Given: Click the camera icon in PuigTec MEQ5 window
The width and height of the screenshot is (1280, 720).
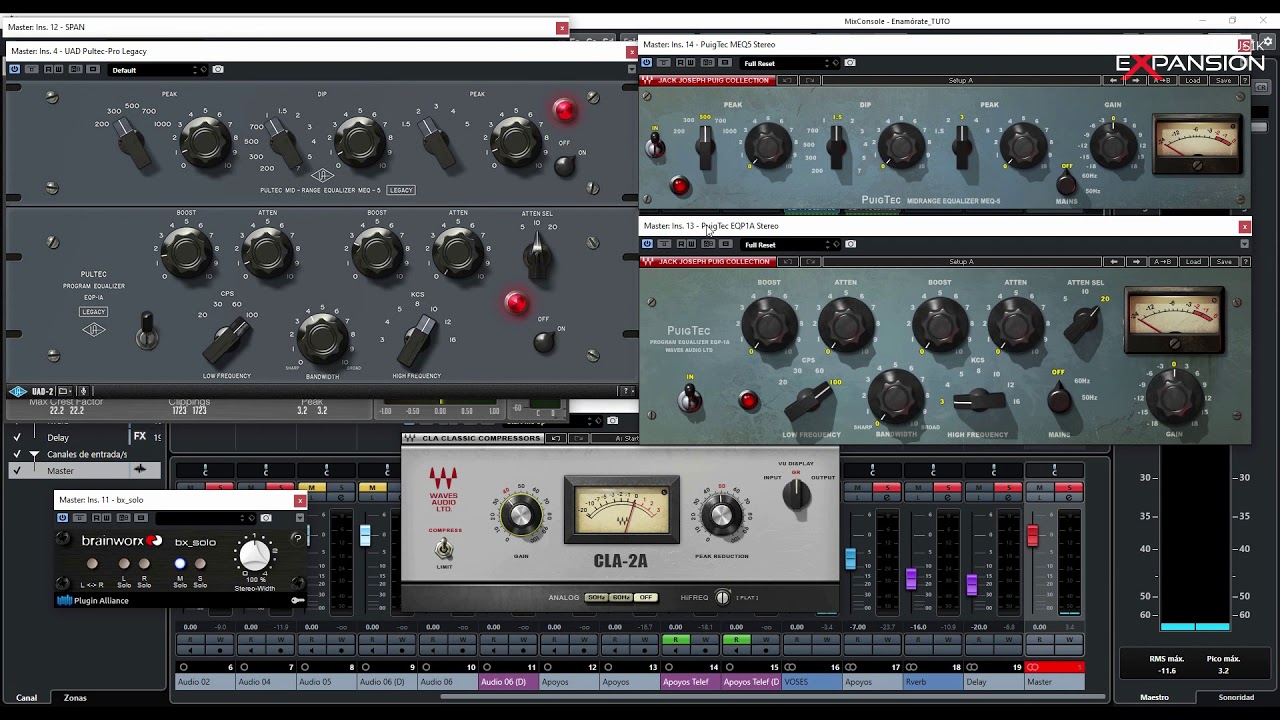Looking at the screenshot, I should point(850,63).
